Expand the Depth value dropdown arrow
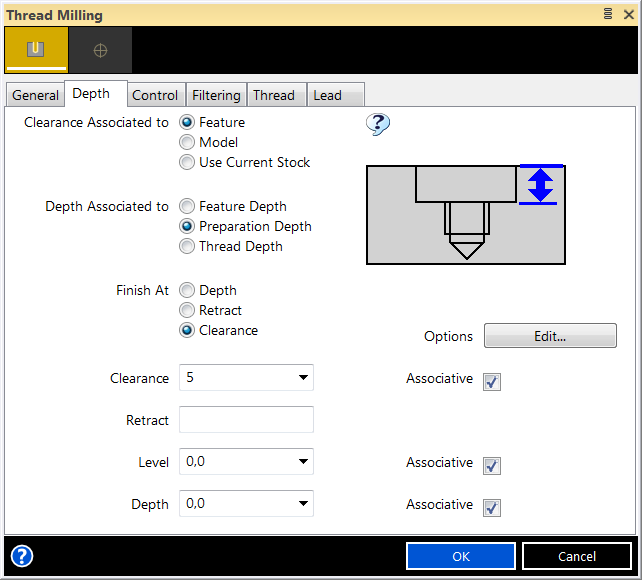The width and height of the screenshot is (642, 580). pos(303,503)
